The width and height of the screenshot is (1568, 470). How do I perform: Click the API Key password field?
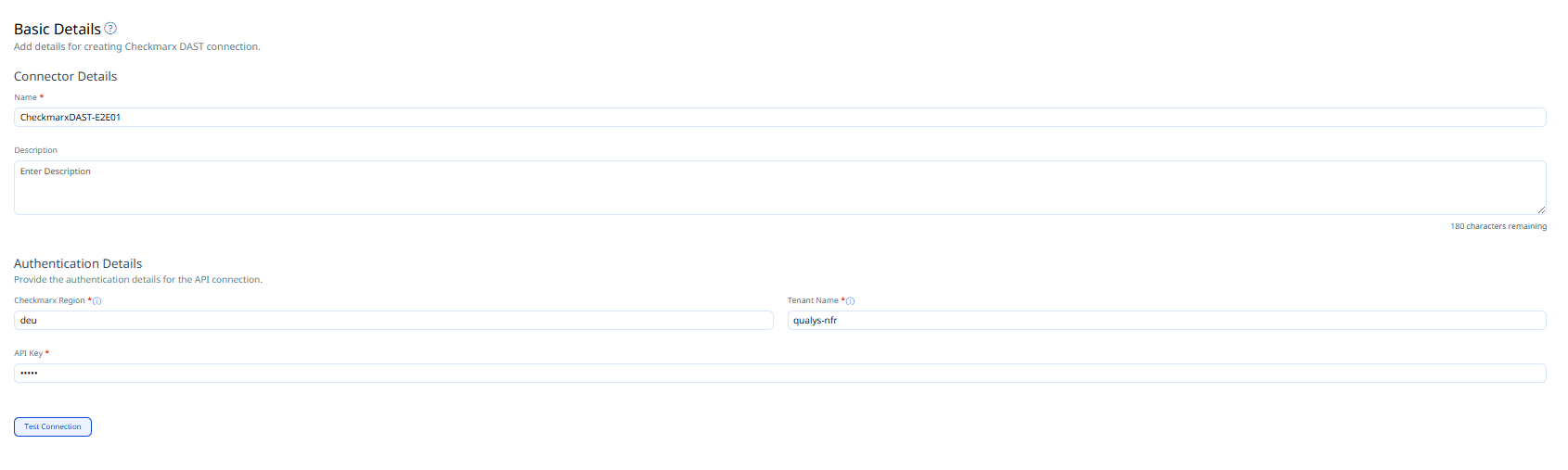779,374
